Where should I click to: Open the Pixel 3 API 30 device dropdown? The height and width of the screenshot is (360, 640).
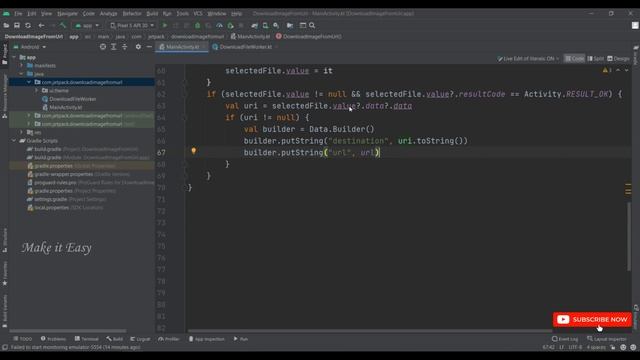[x=132, y=25]
